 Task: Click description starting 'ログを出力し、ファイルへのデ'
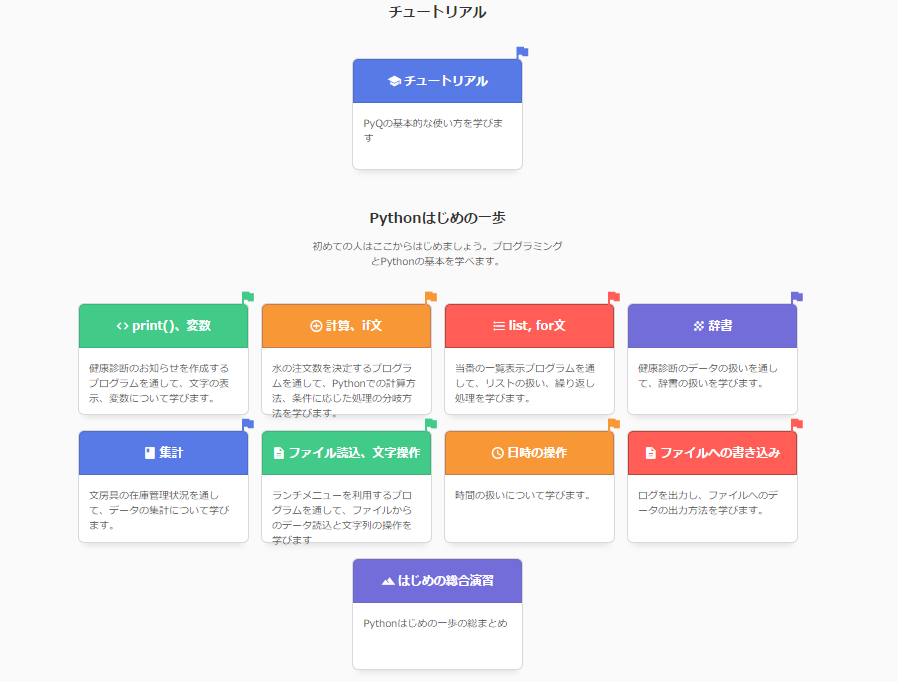coord(708,503)
